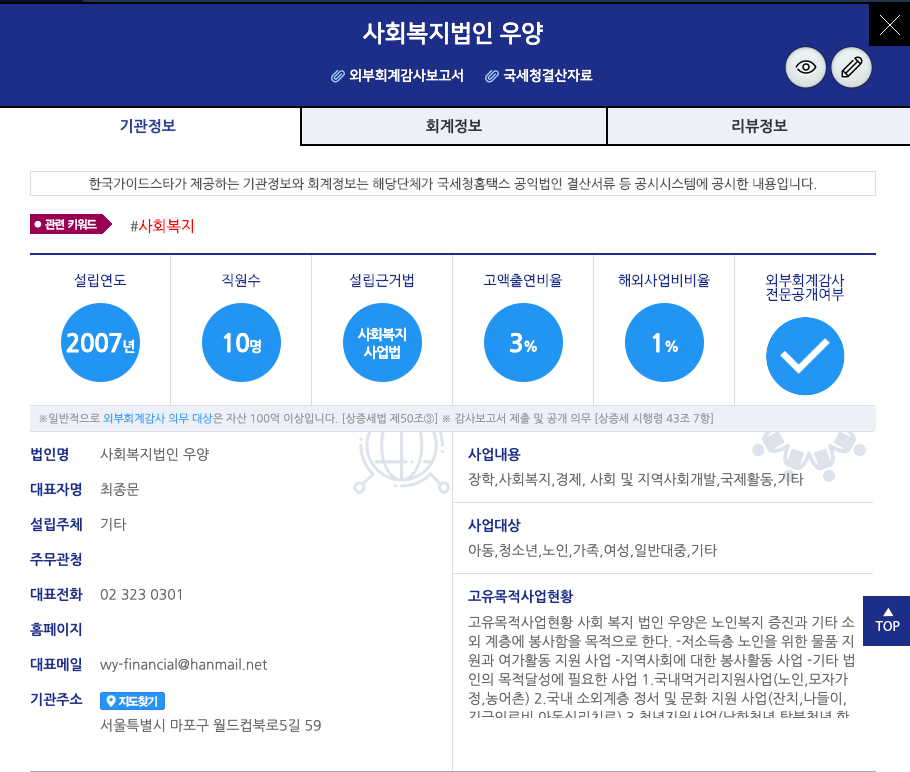The image size is (910, 772).
Task: Click the 사업대상 value text starting 아동,청소년
Action: pyautogui.click(x=593, y=550)
